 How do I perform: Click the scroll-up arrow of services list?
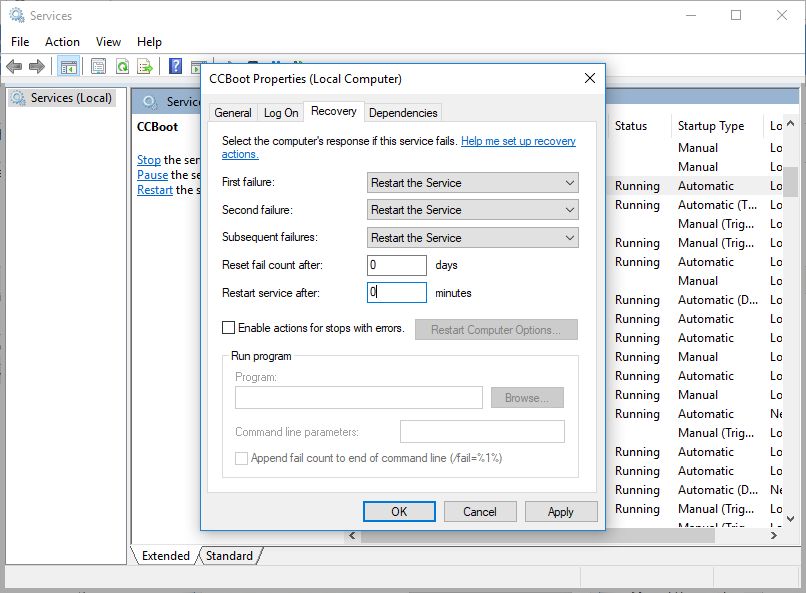(x=790, y=123)
